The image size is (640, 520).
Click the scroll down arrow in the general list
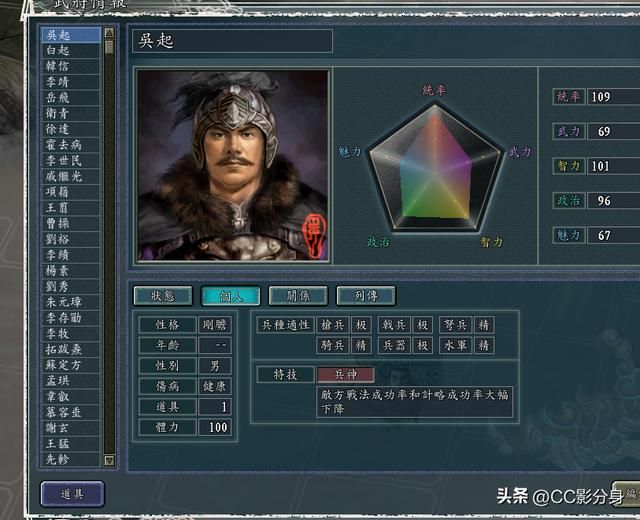(109, 460)
